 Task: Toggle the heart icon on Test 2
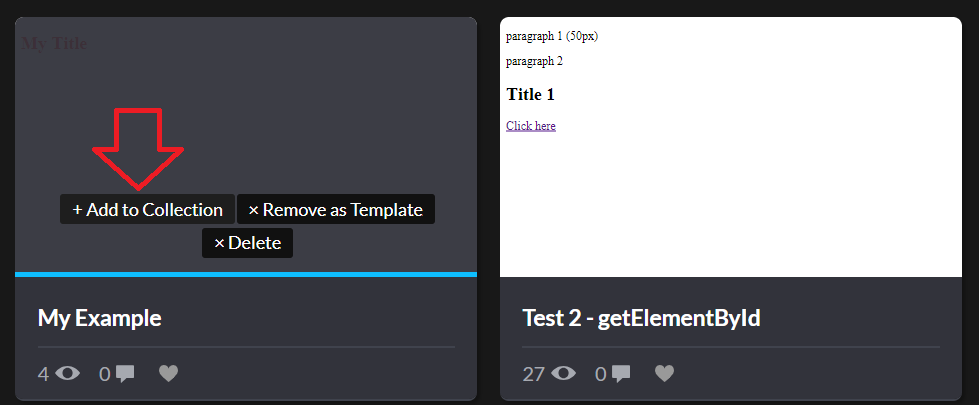click(x=664, y=373)
